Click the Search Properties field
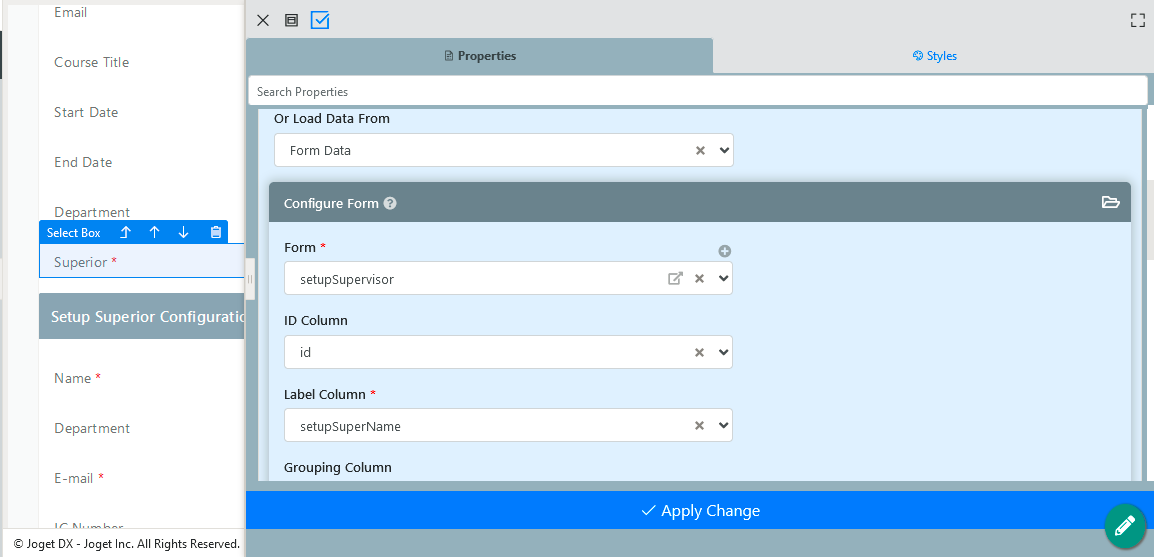The width and height of the screenshot is (1154, 557). (697, 91)
